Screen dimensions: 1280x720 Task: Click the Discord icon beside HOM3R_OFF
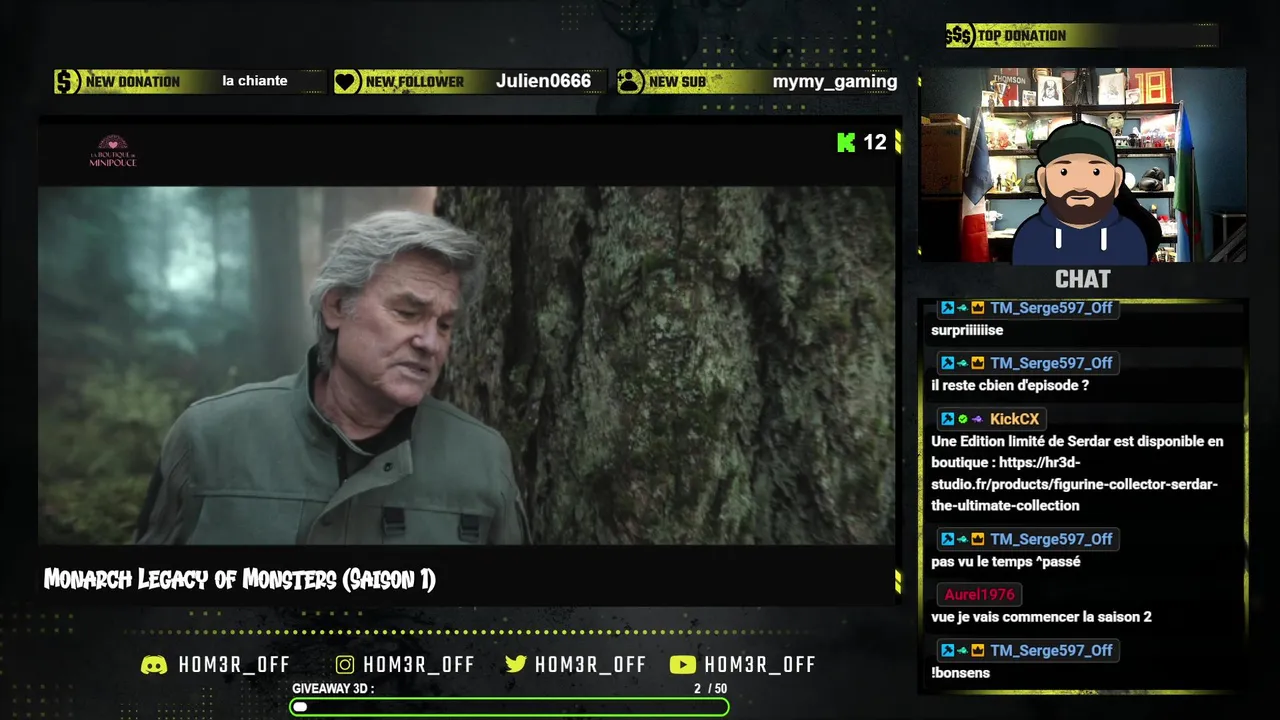click(x=154, y=665)
